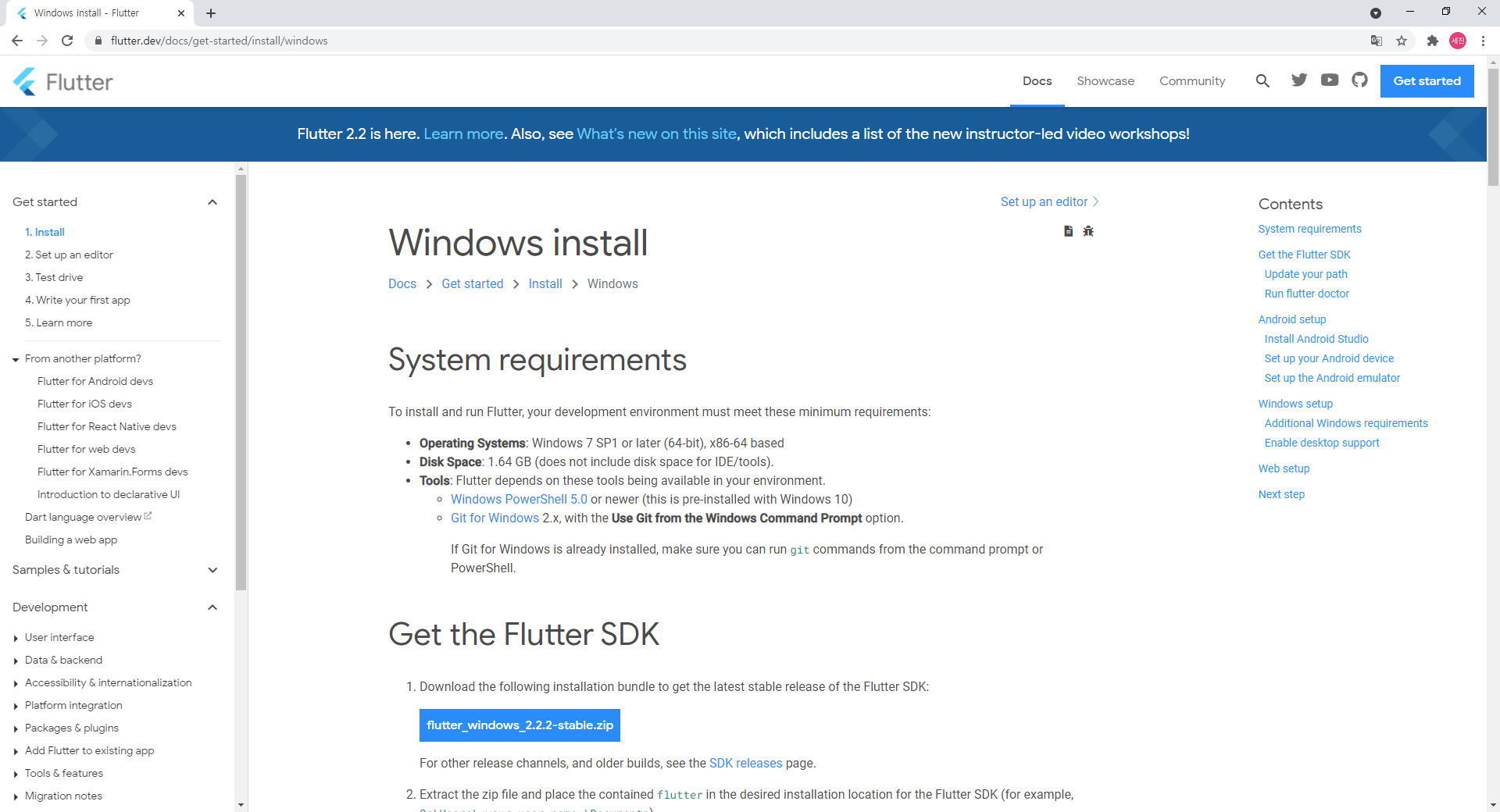Expand Accessibility & internationalization item

tap(16, 683)
